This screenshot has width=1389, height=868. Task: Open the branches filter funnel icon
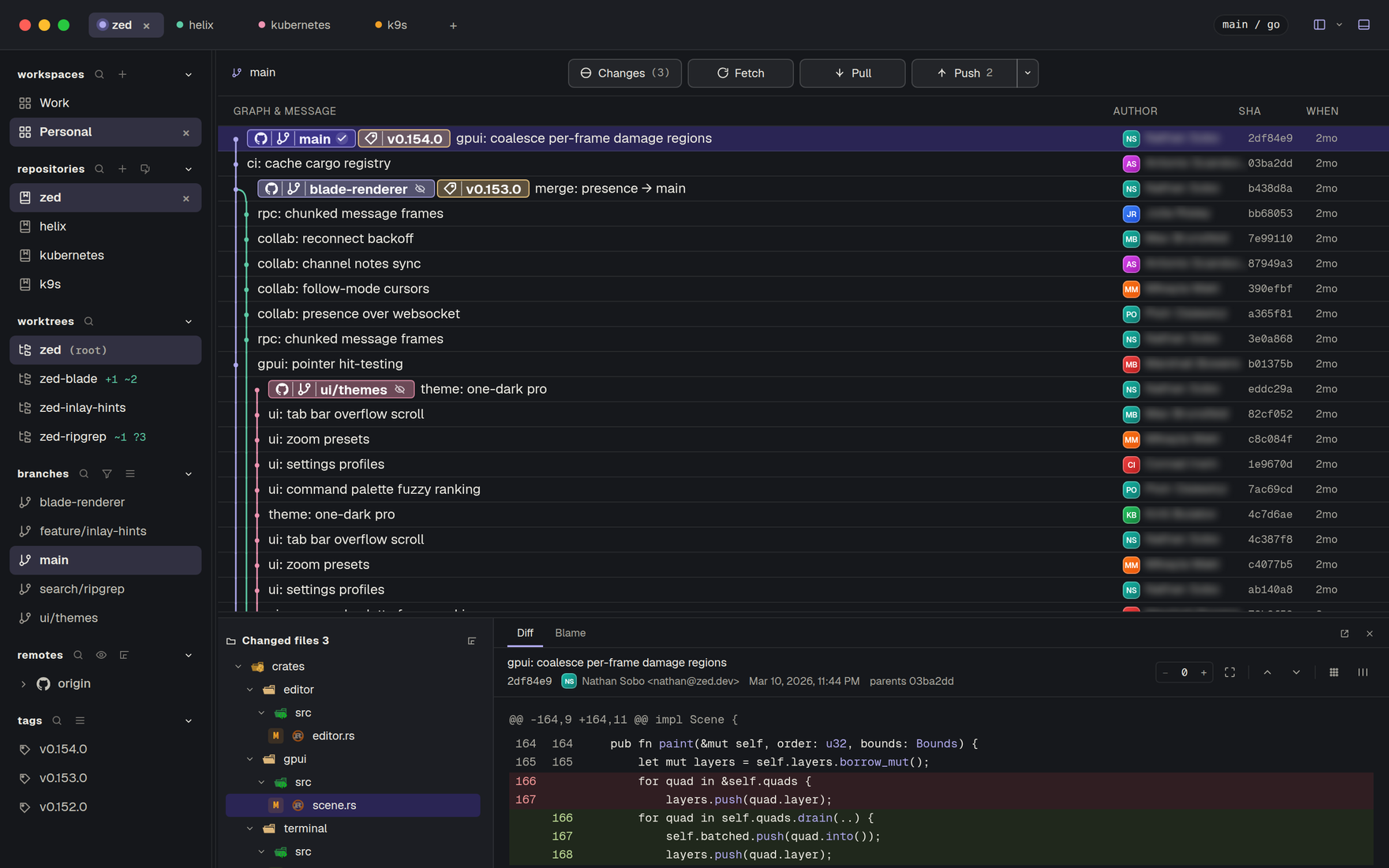point(107,473)
